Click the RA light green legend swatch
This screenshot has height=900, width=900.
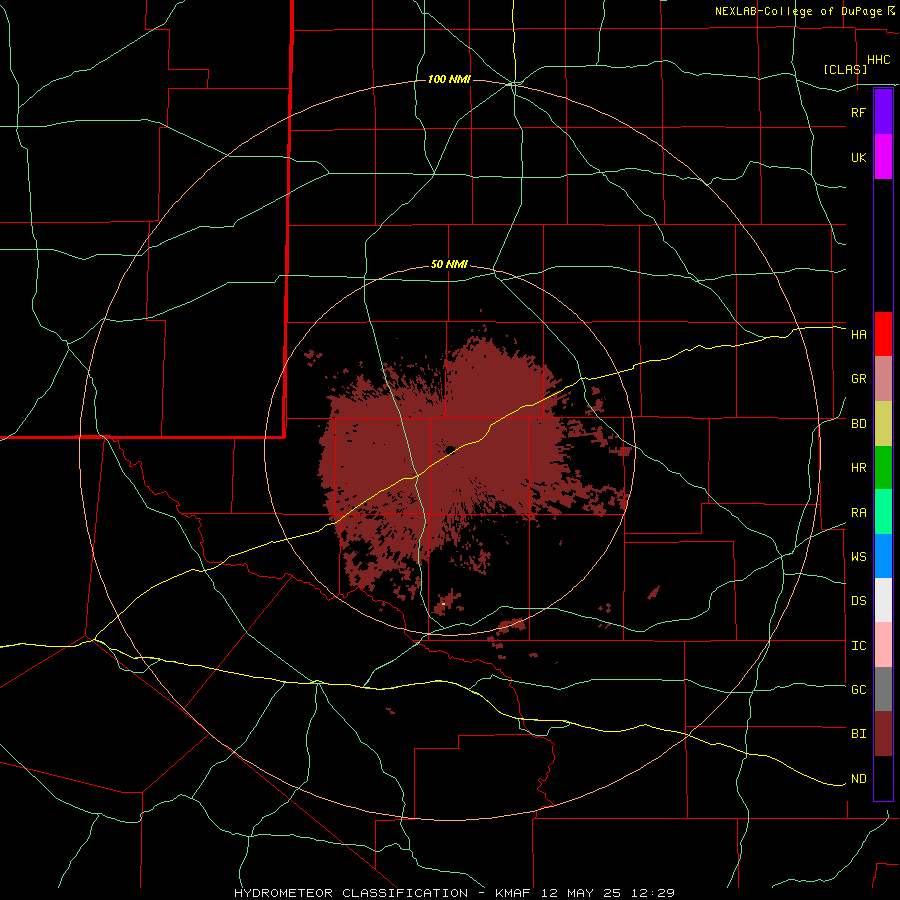(883, 512)
